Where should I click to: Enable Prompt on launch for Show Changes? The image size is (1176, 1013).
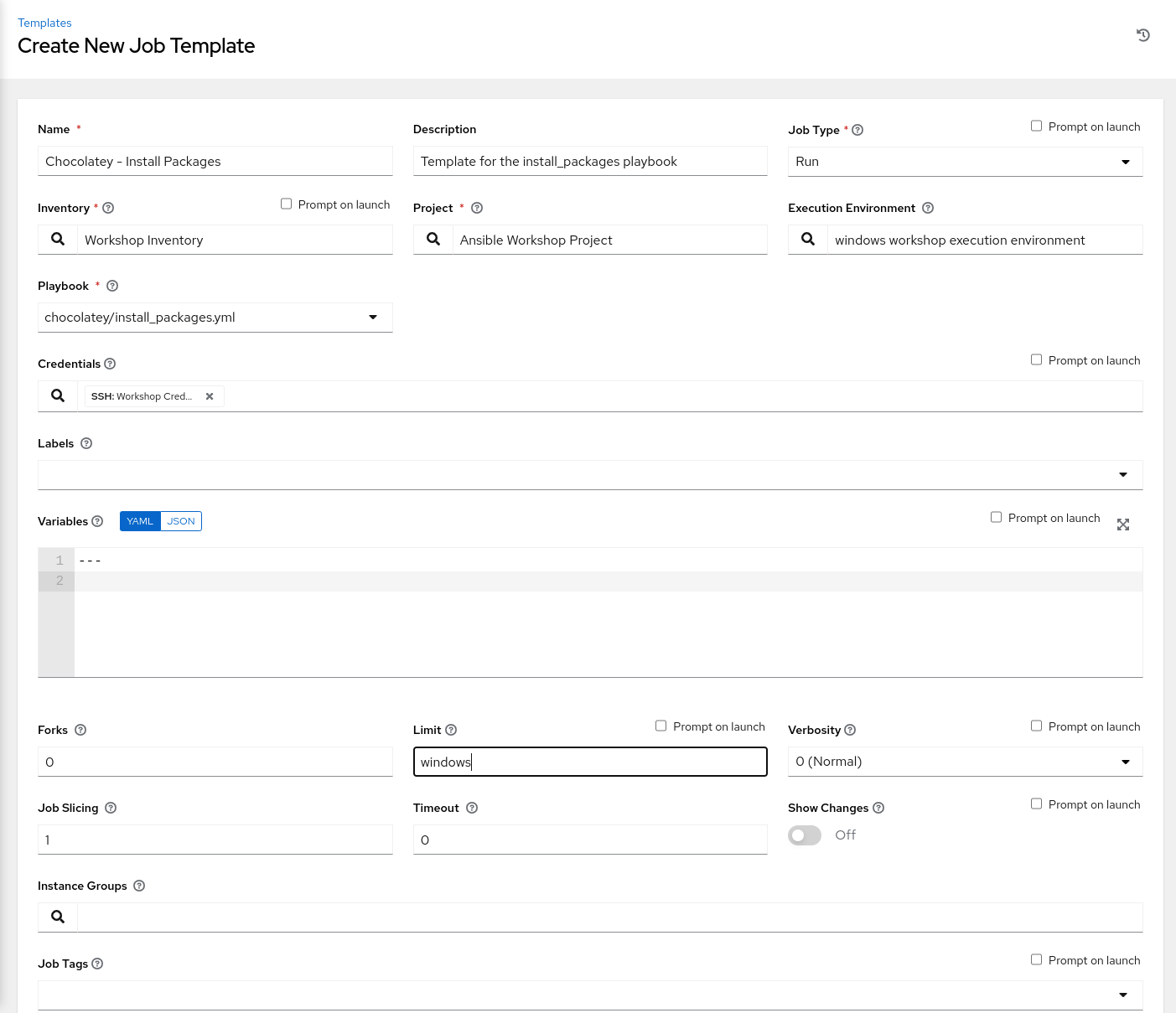point(1036,804)
